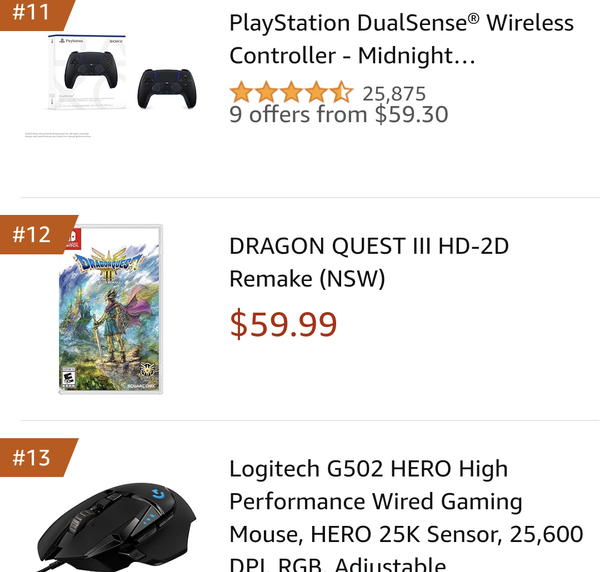Viewport: 600px width, 572px height.
Task: Open DRAGON QUEST III HD-2D Remake title
Action: [369, 262]
